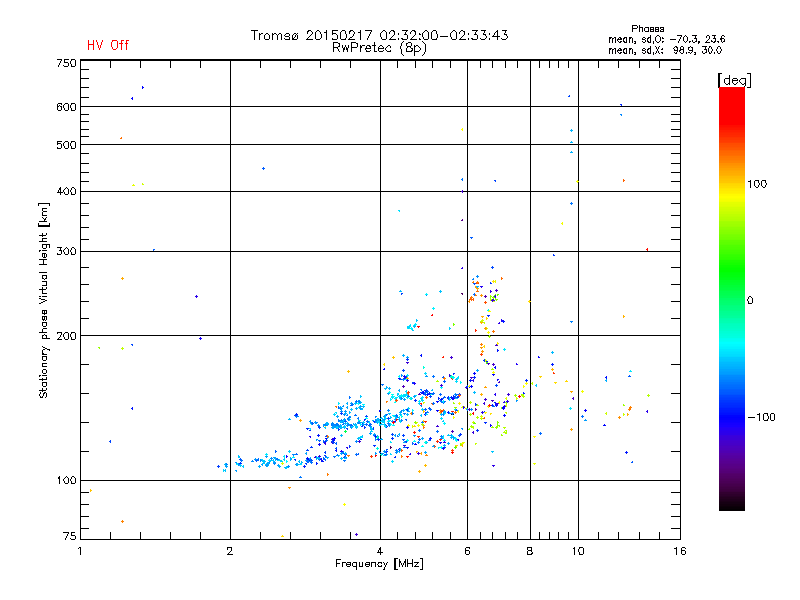Click the title 'Tromsø 20150217 02:32:00-02:33:43'
The image size is (800, 600).
coord(379,35)
